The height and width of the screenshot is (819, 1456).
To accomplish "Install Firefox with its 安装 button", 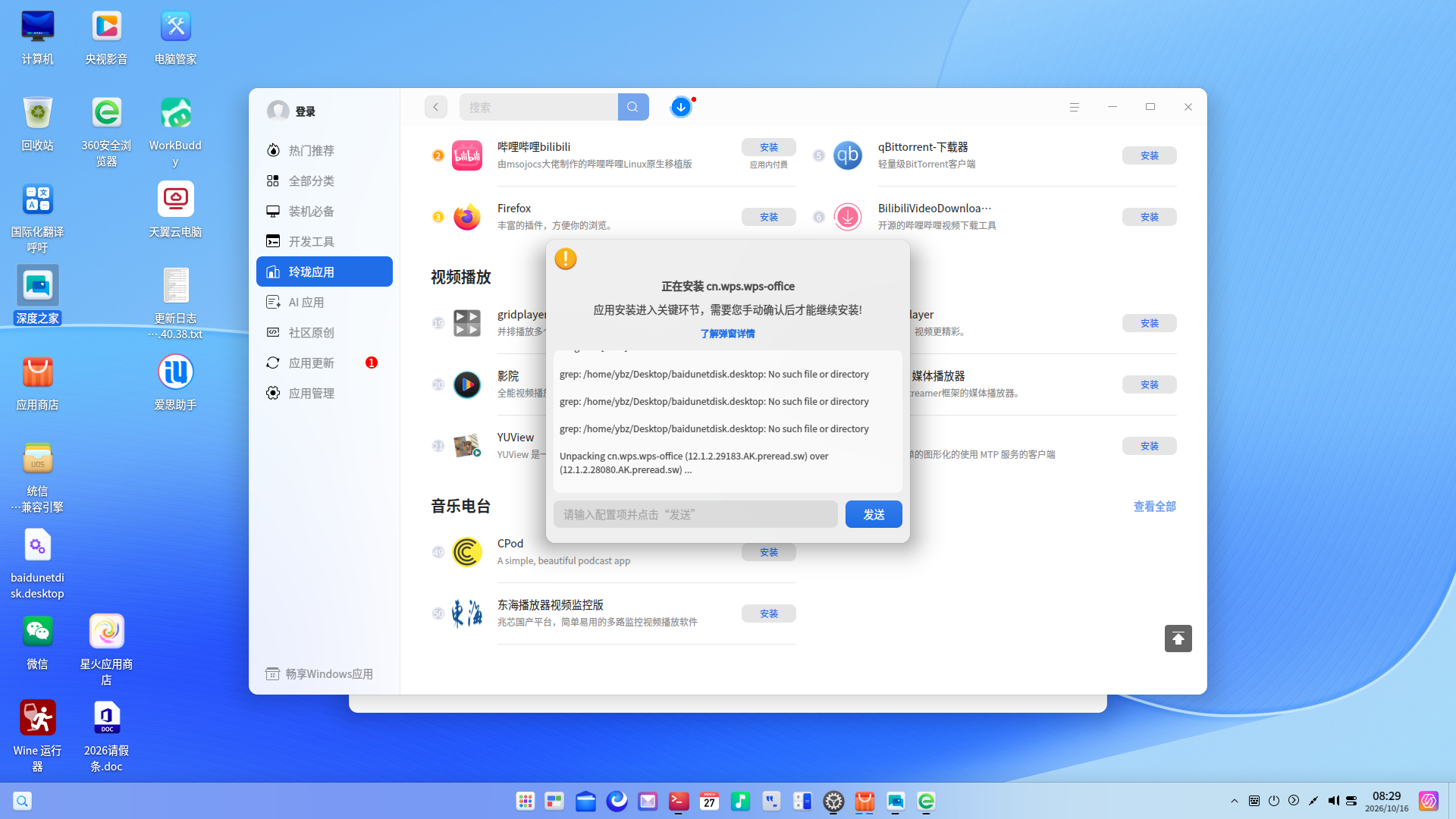I will (x=769, y=217).
